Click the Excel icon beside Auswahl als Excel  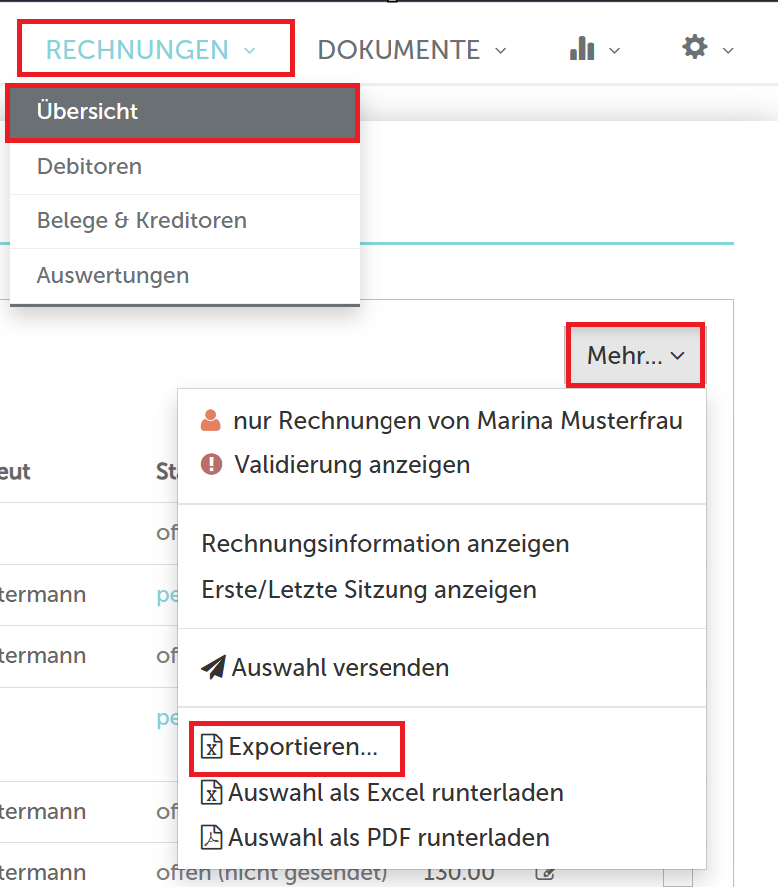pos(211,793)
